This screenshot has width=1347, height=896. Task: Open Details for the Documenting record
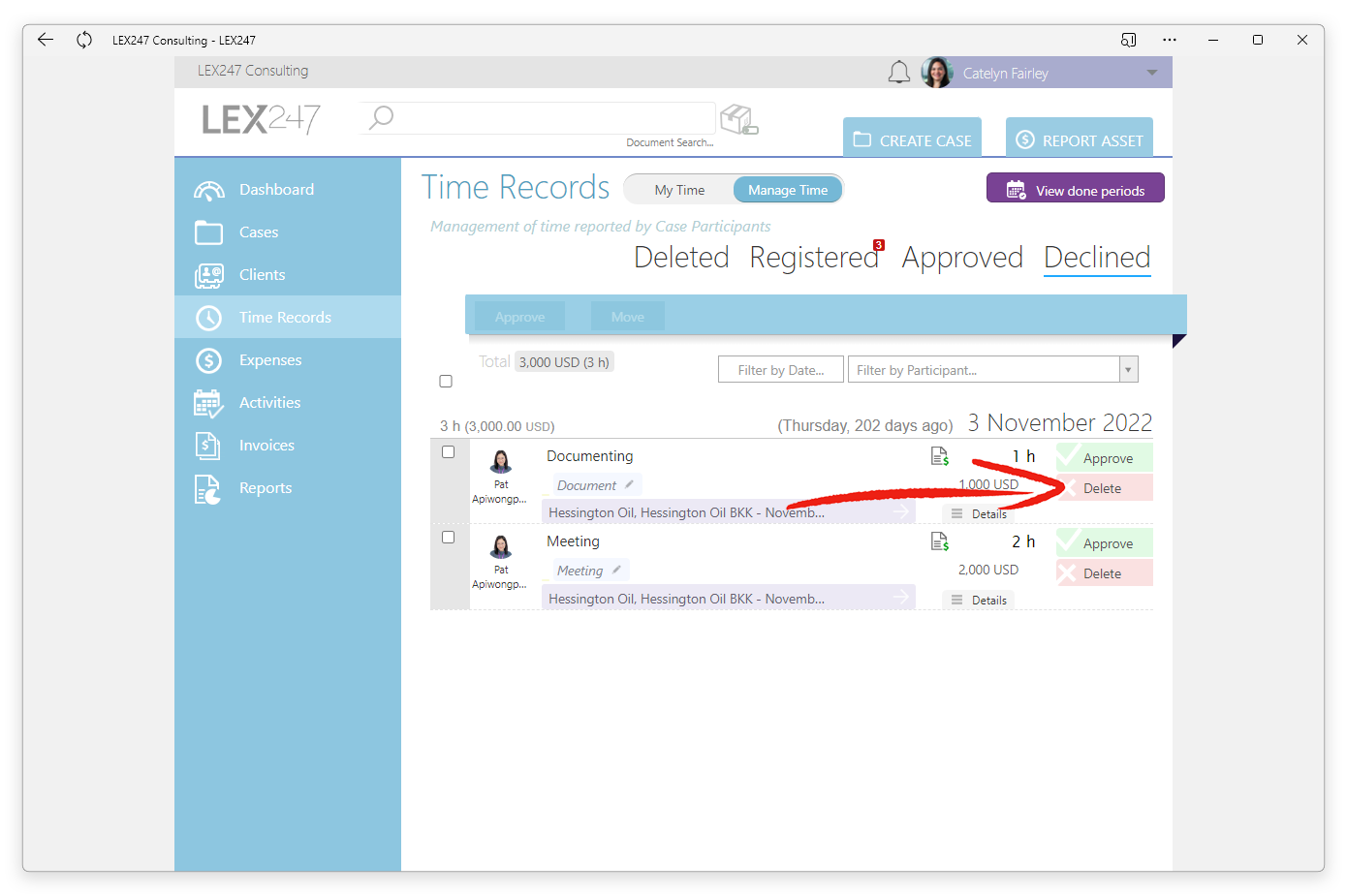979,513
